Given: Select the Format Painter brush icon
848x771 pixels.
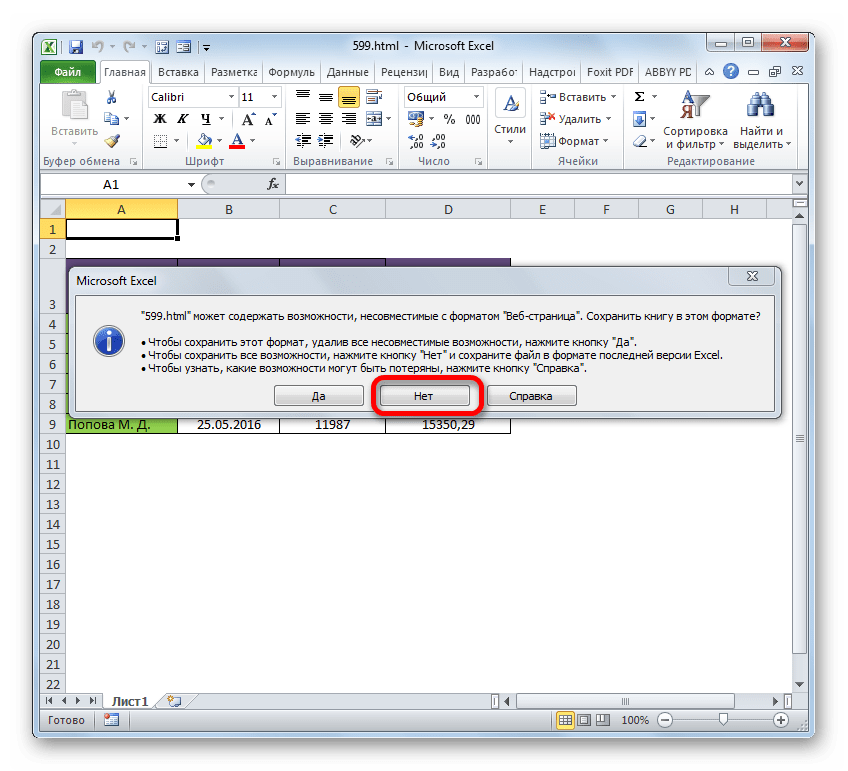Looking at the screenshot, I should (112, 141).
